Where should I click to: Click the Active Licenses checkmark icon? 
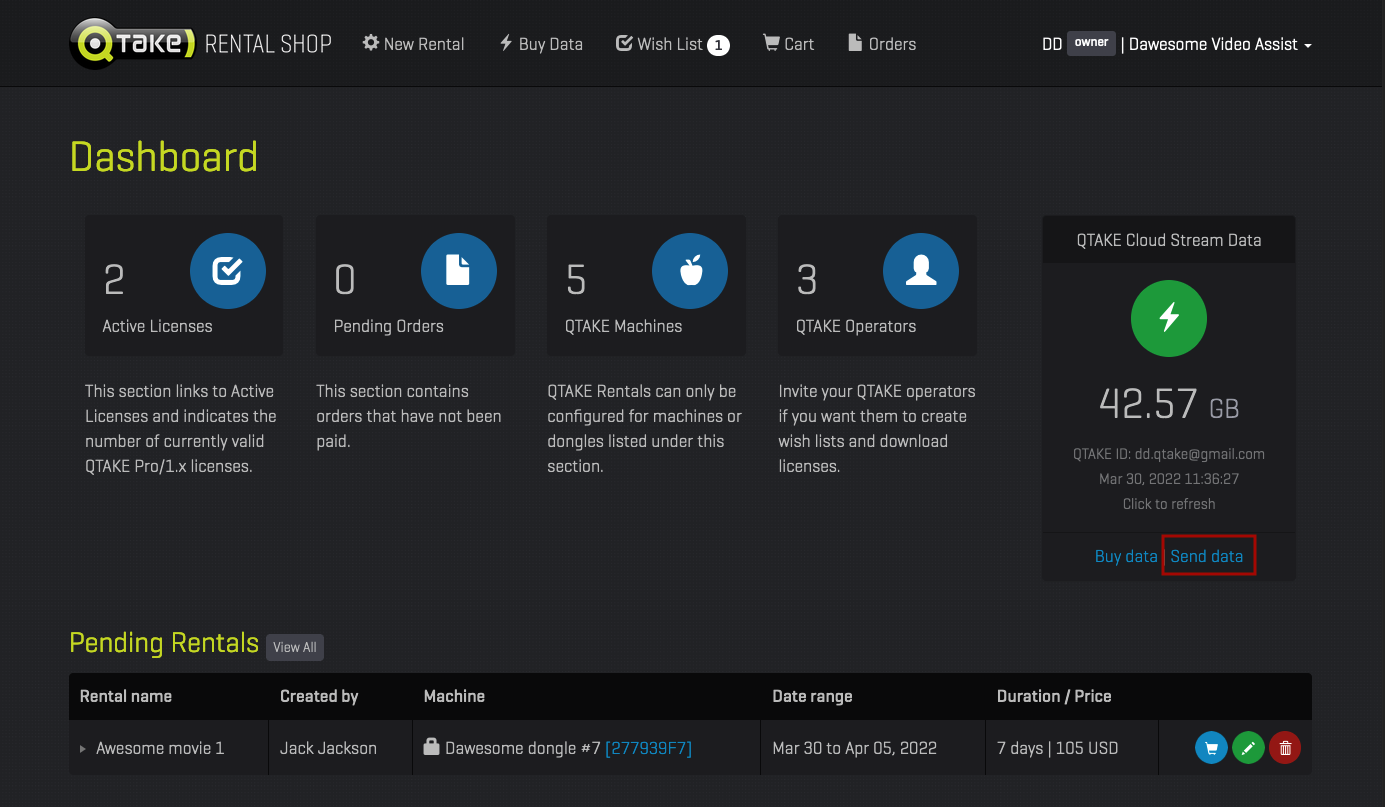pos(228,270)
